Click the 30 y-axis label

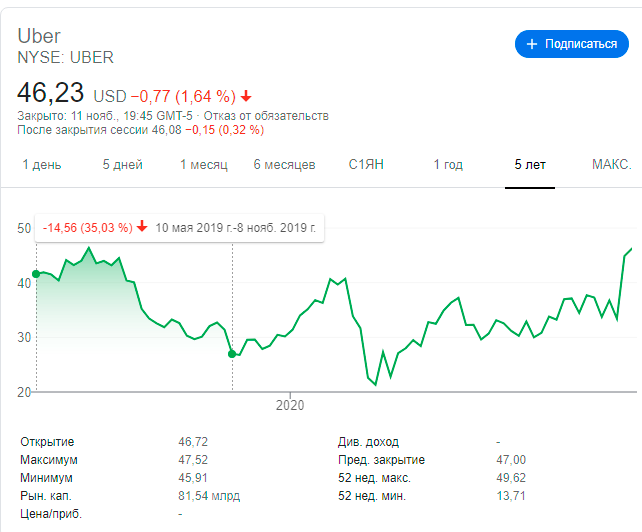(x=24, y=337)
